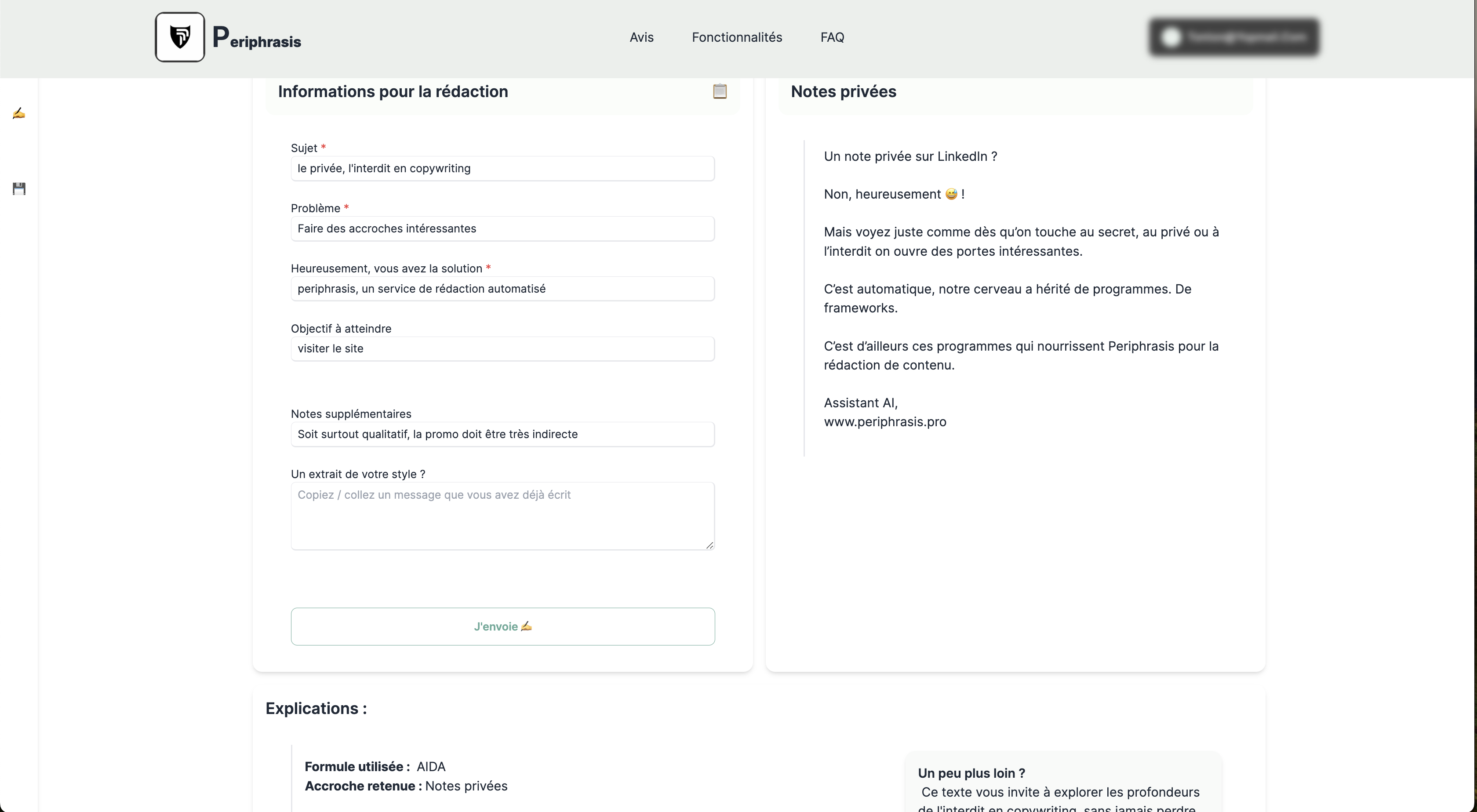Click the Notes supplémentaires input
1477x812 pixels.
502,435
